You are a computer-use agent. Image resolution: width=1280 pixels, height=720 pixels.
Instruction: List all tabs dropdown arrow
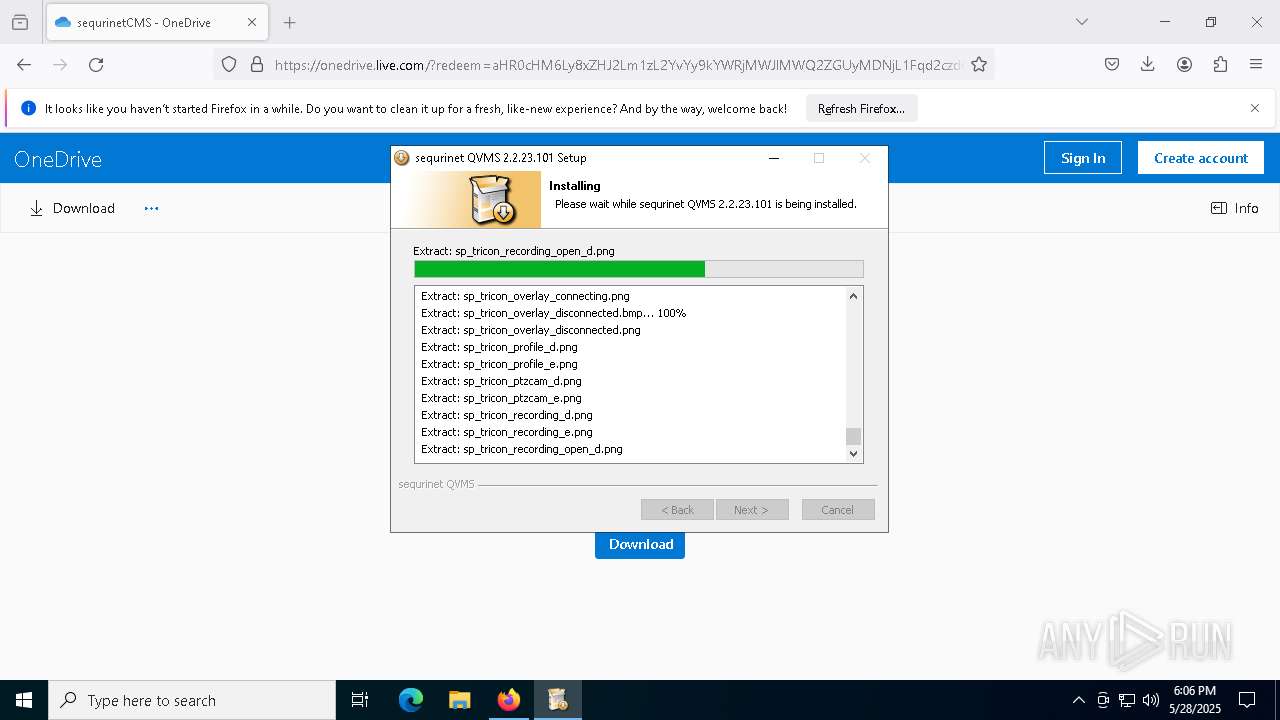[1081, 22]
